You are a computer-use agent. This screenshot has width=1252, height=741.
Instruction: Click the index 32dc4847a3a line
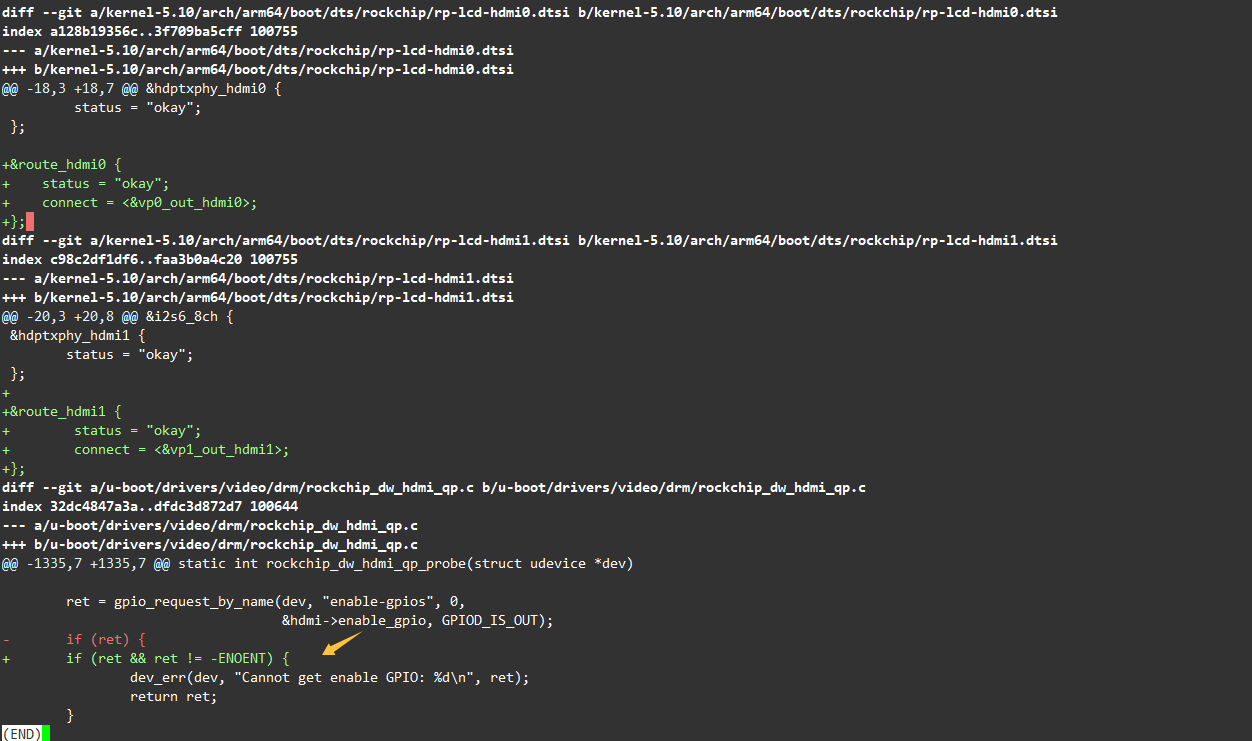coord(149,506)
